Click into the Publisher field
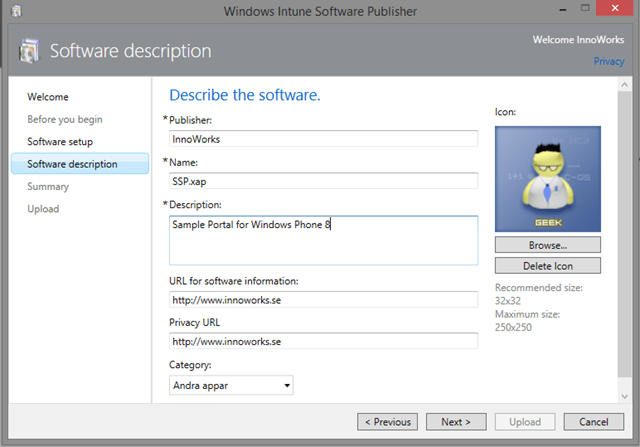Screen dimensions: 640x447 point(323,139)
